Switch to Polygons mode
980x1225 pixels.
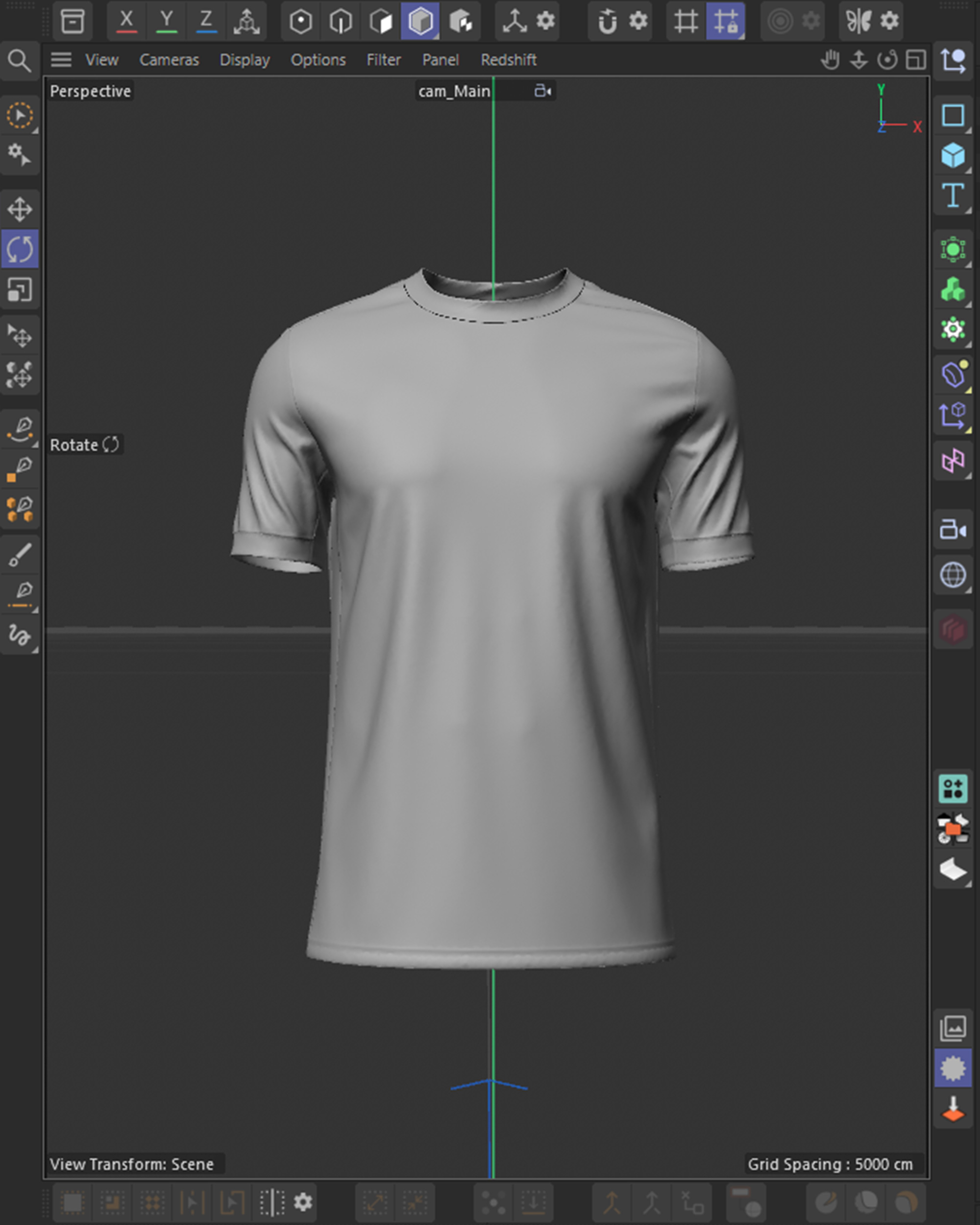point(381,21)
